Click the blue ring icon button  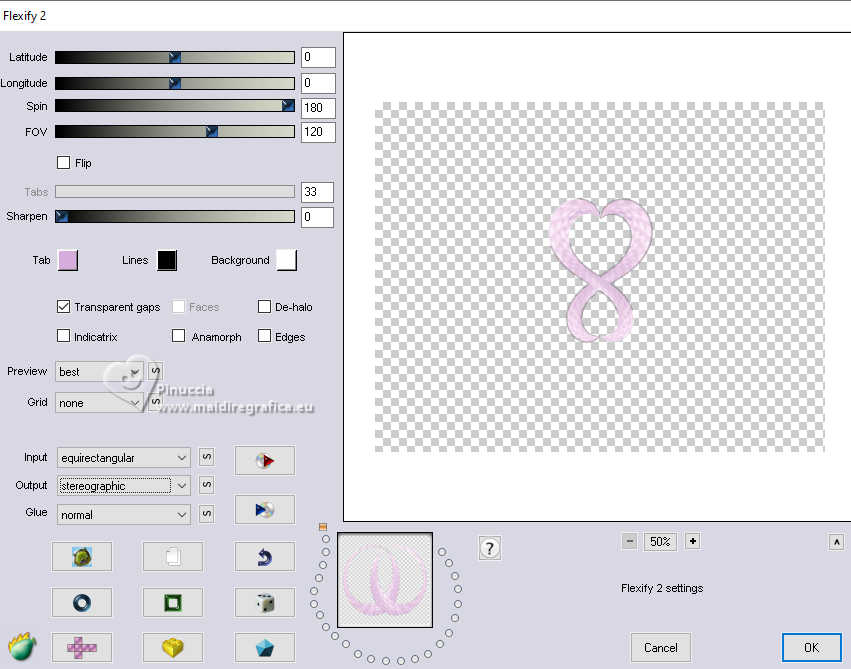pyautogui.click(x=82, y=602)
